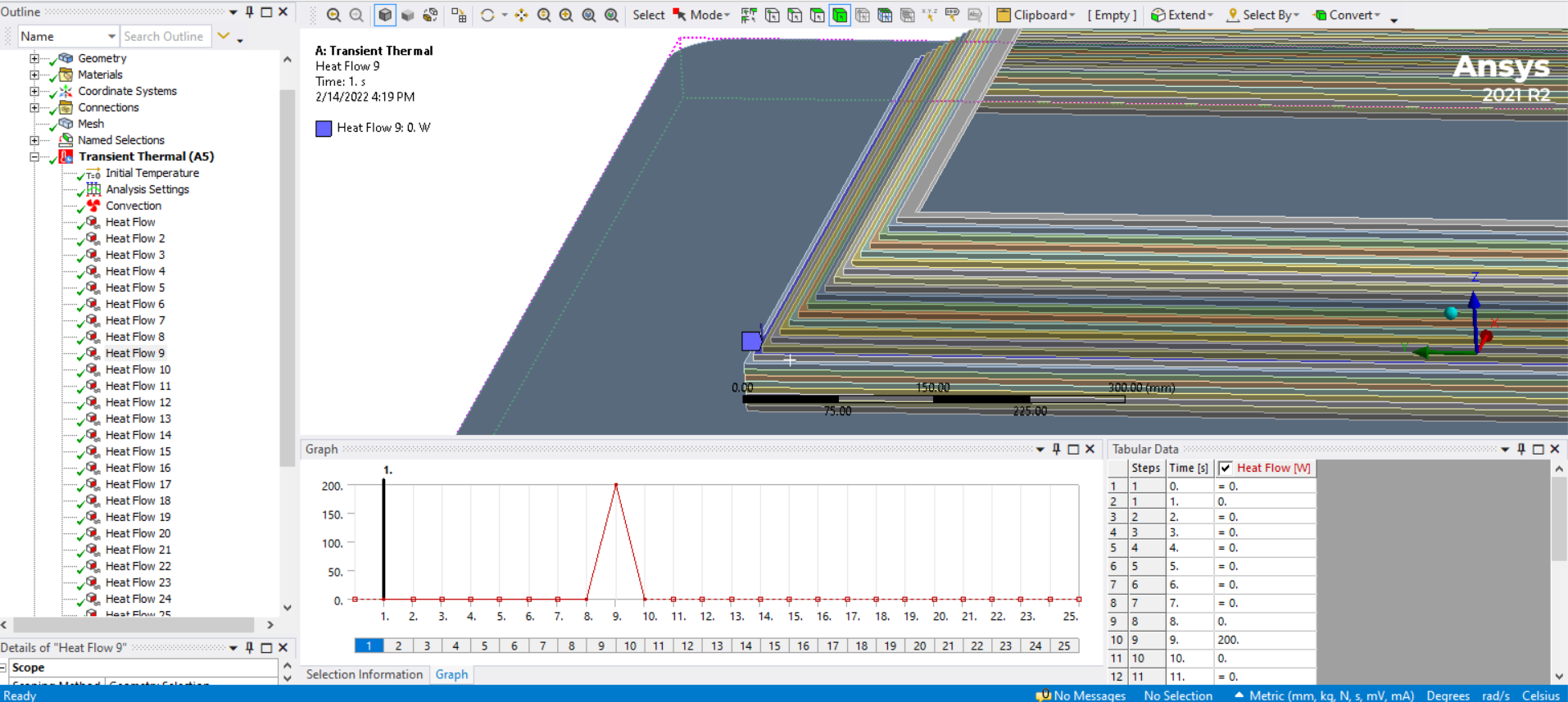The image size is (1568, 702).
Task: Activate the Rotate view tool
Action: tap(487, 15)
